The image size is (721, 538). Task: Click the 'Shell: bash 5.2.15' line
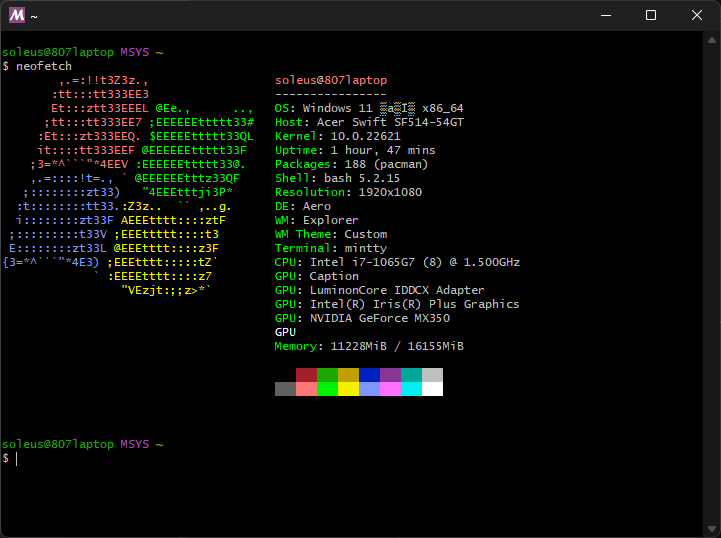[338, 178]
